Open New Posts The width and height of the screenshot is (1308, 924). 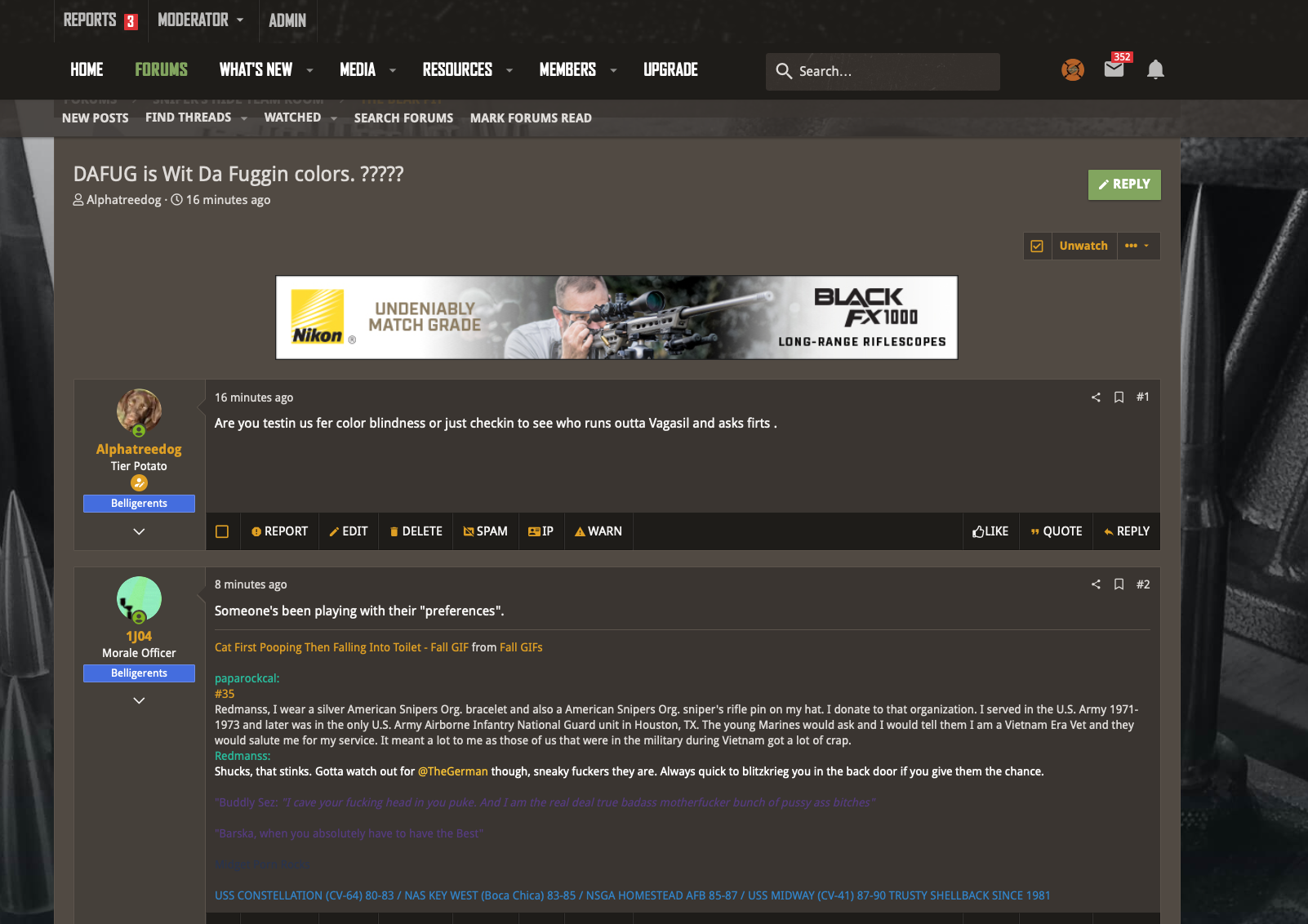tap(96, 118)
